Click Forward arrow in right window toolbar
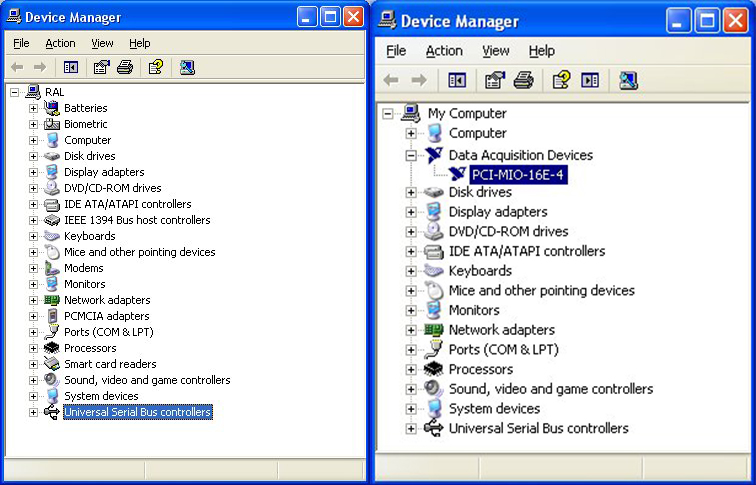 pos(418,80)
